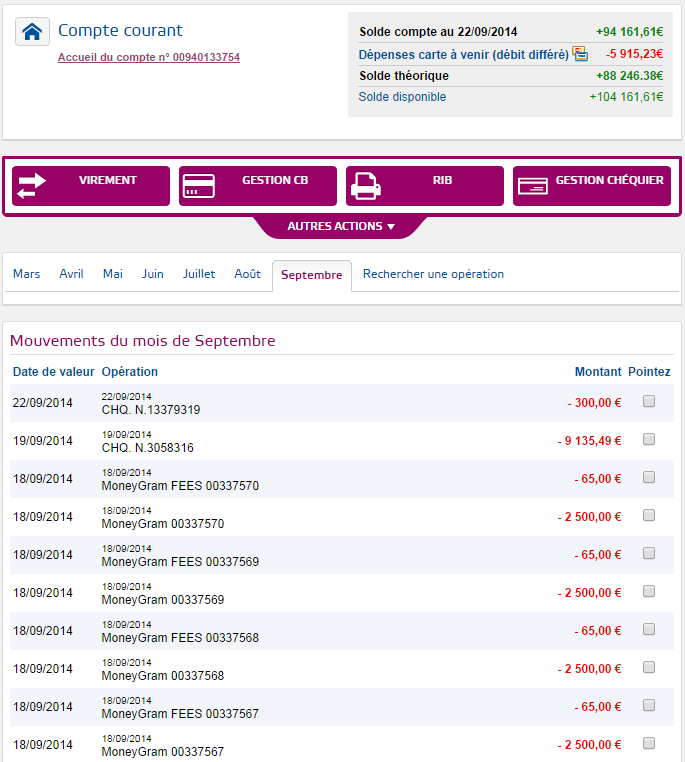This screenshot has width=685, height=762.
Task: Click the deferred debit card icon
Action: point(580,53)
